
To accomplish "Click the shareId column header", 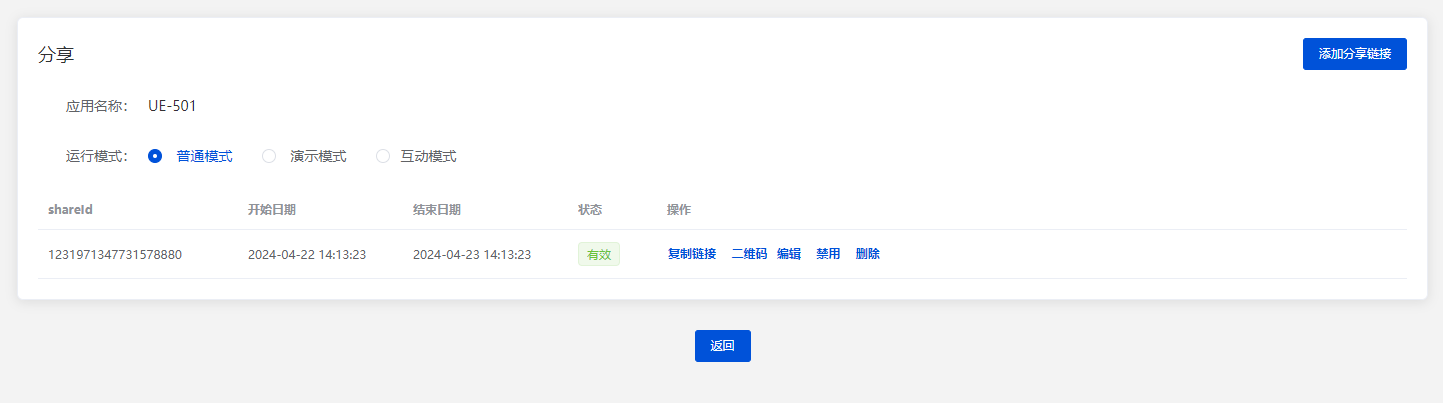I will coord(70,210).
